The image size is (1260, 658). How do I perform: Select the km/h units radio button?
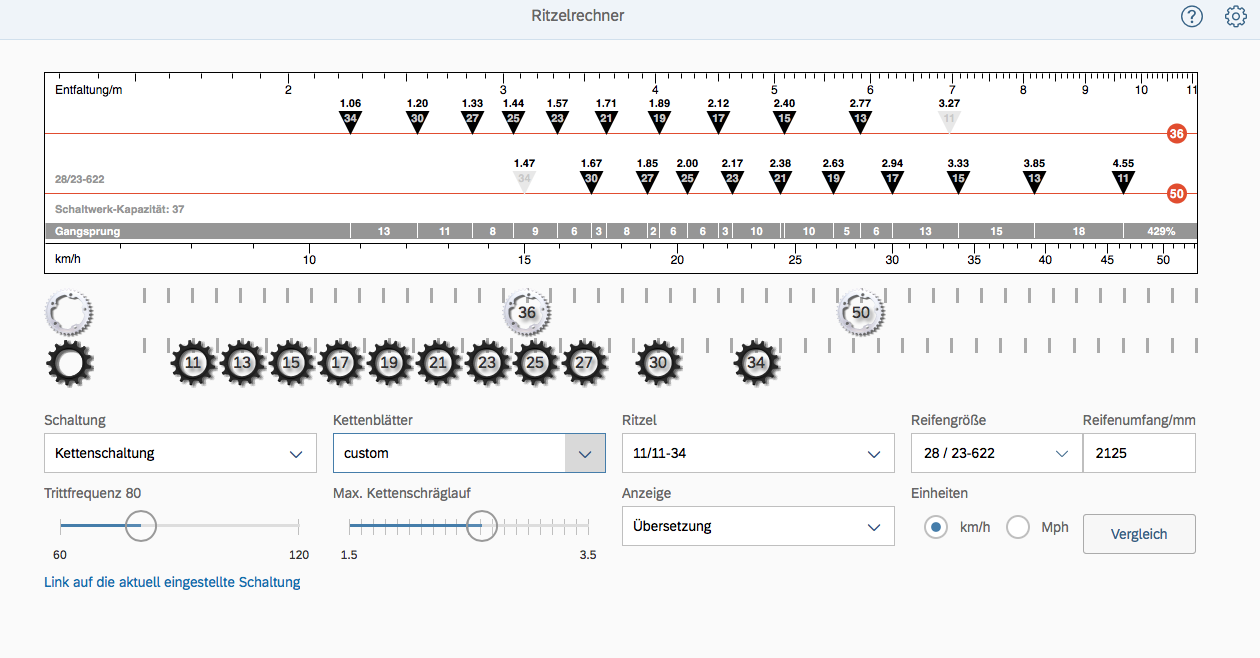[x=936, y=527]
